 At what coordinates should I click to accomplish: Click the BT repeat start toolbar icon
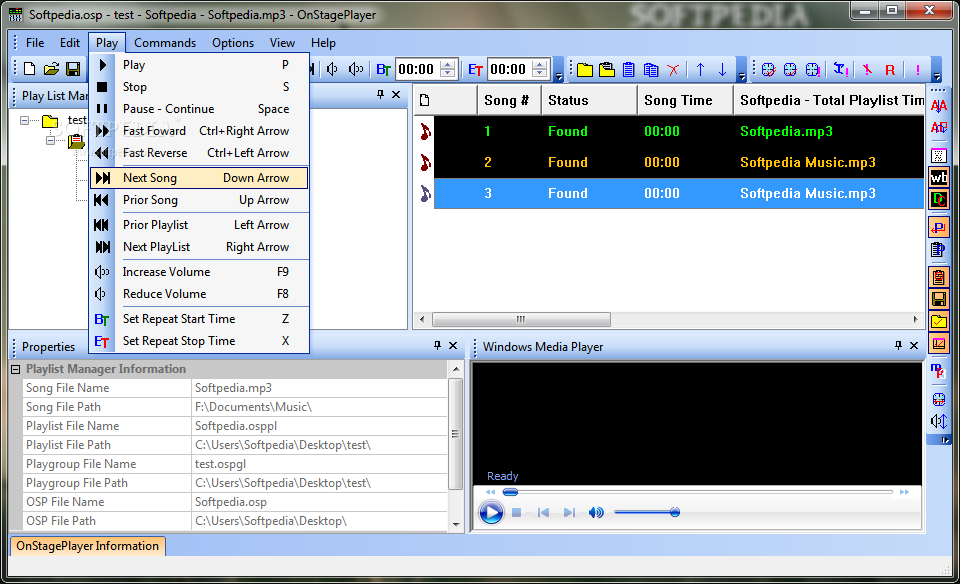[x=383, y=70]
